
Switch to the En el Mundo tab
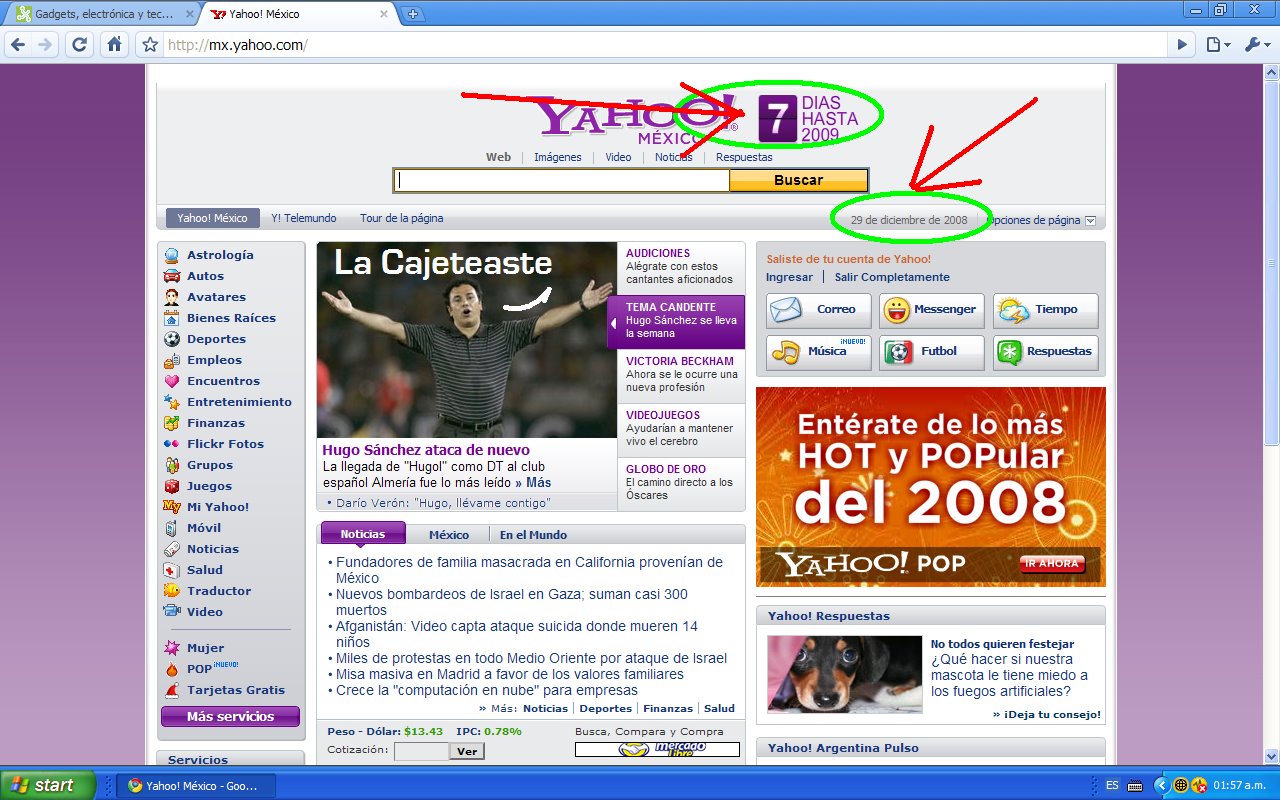[x=533, y=535]
